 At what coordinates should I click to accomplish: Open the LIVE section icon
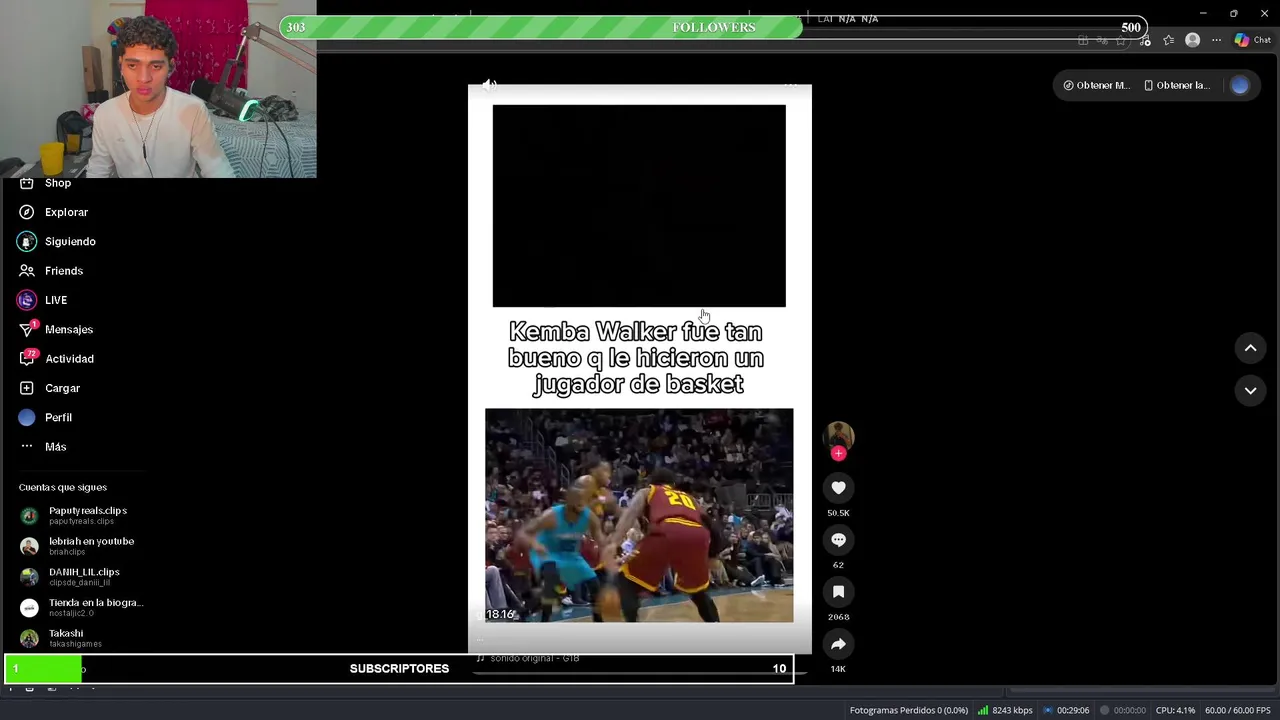pos(27,300)
